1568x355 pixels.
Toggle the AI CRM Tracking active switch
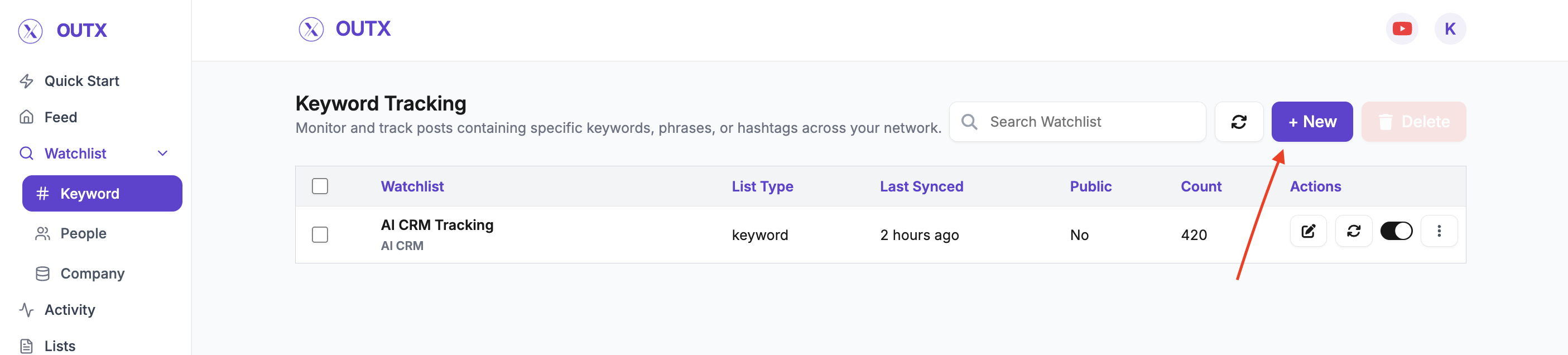coord(1396,231)
